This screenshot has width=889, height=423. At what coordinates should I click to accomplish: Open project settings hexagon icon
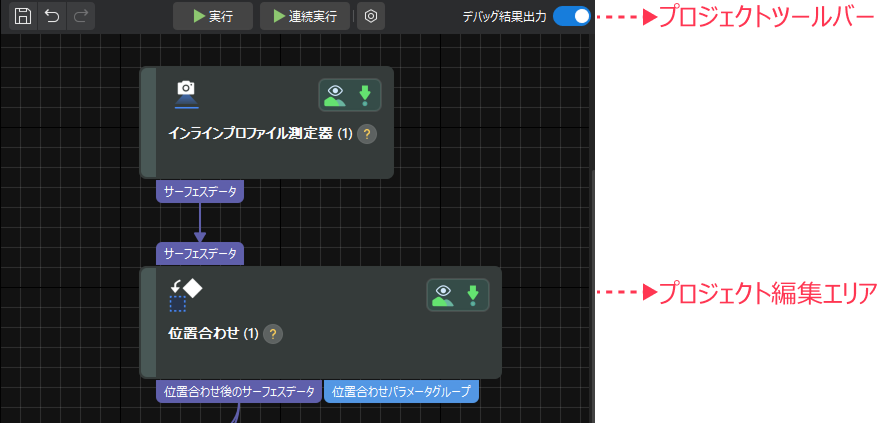click(x=371, y=16)
